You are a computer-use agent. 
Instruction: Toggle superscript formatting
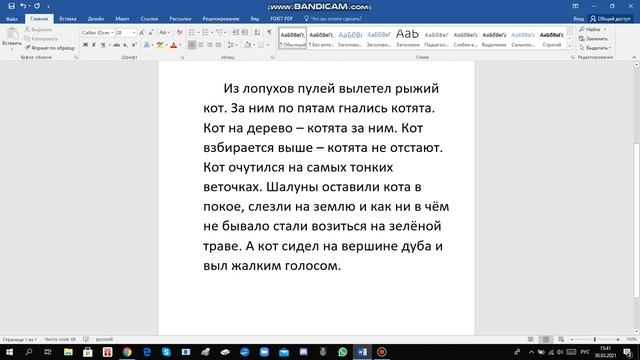click(134, 45)
